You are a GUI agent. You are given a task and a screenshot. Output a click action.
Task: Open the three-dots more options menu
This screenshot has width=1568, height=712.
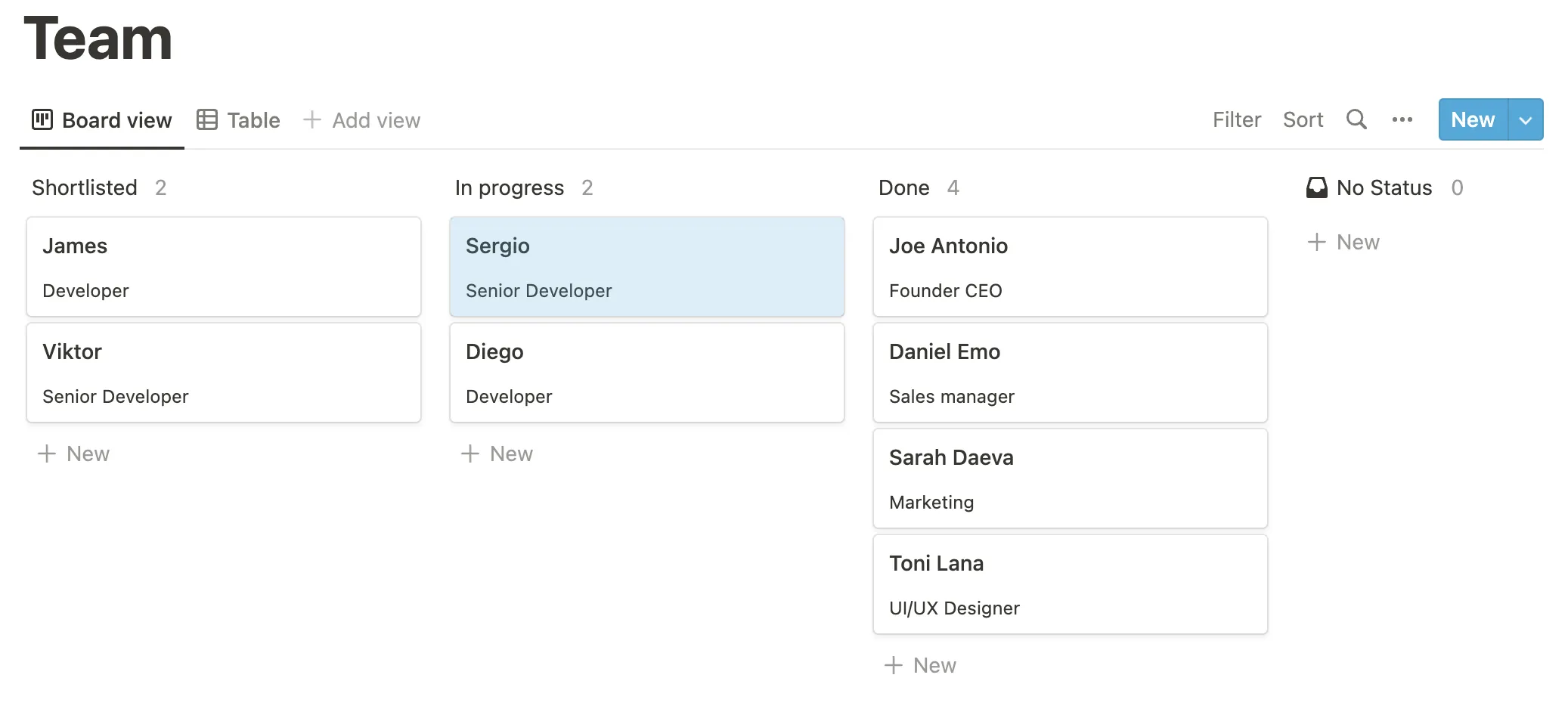pos(1402,119)
